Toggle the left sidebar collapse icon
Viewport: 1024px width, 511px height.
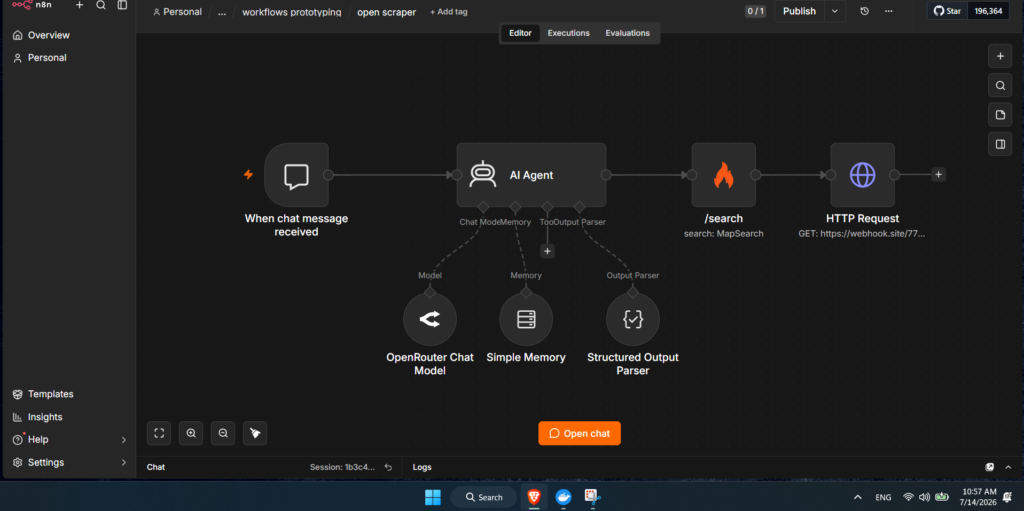(122, 5)
